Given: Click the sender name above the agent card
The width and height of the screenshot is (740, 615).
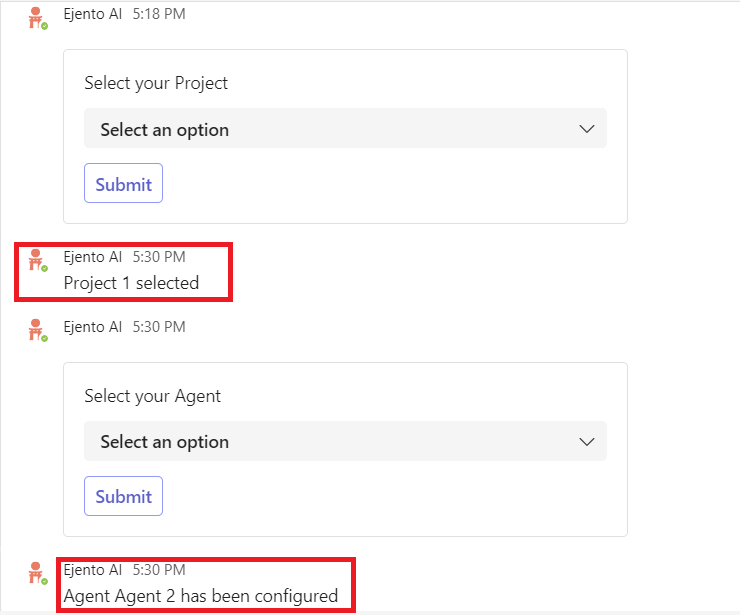Looking at the screenshot, I should (x=92, y=327).
